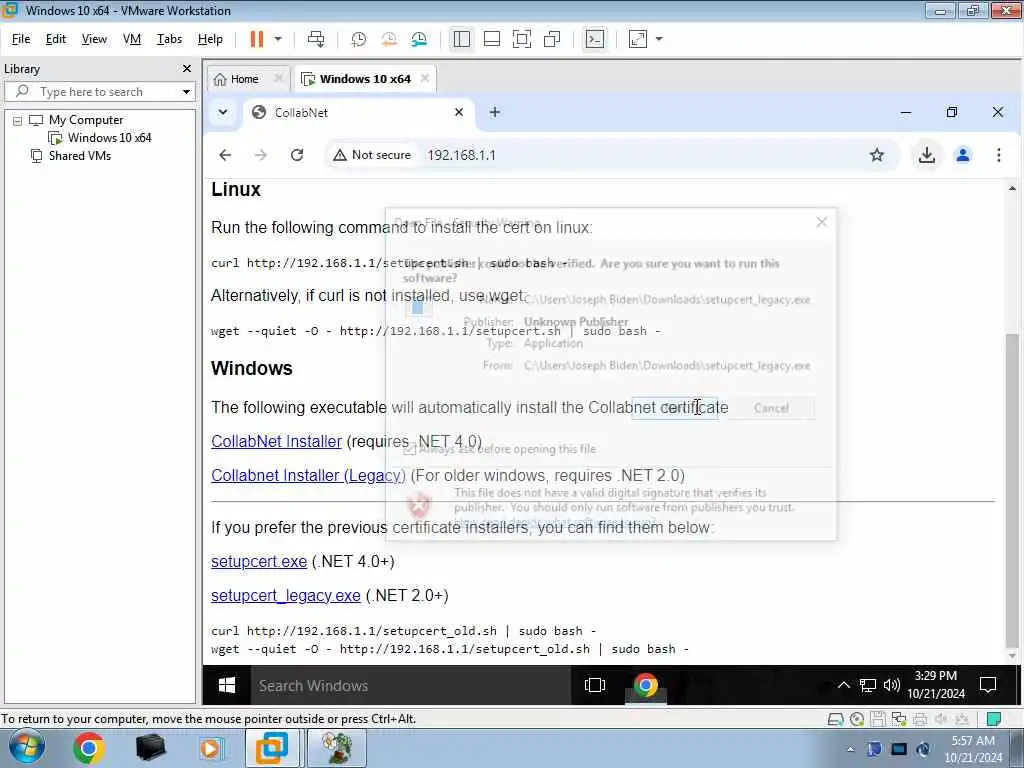Click the network adapter status icon
The height and width of the screenshot is (768, 1024).
[899, 719]
